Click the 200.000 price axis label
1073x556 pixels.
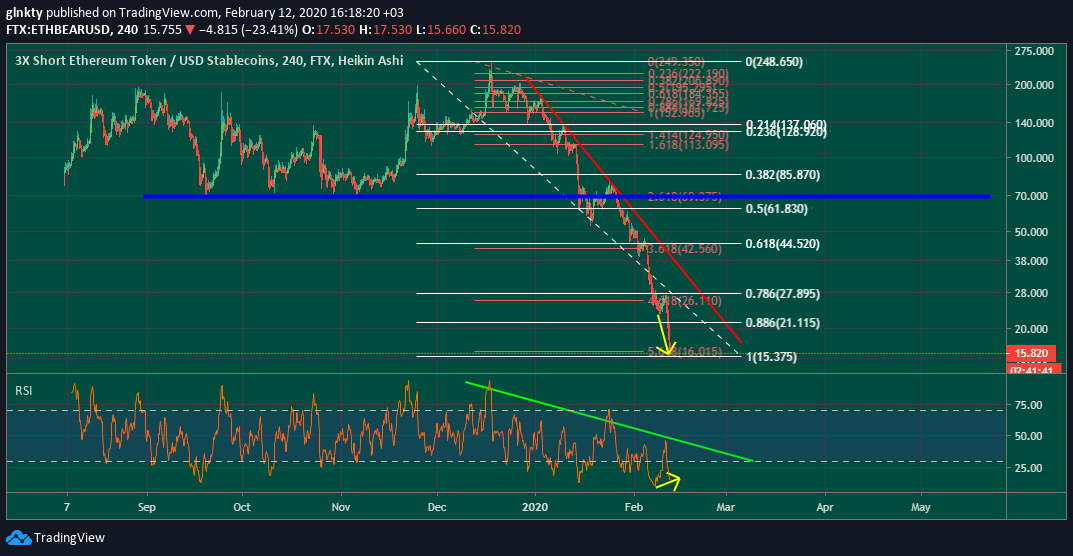click(1033, 86)
